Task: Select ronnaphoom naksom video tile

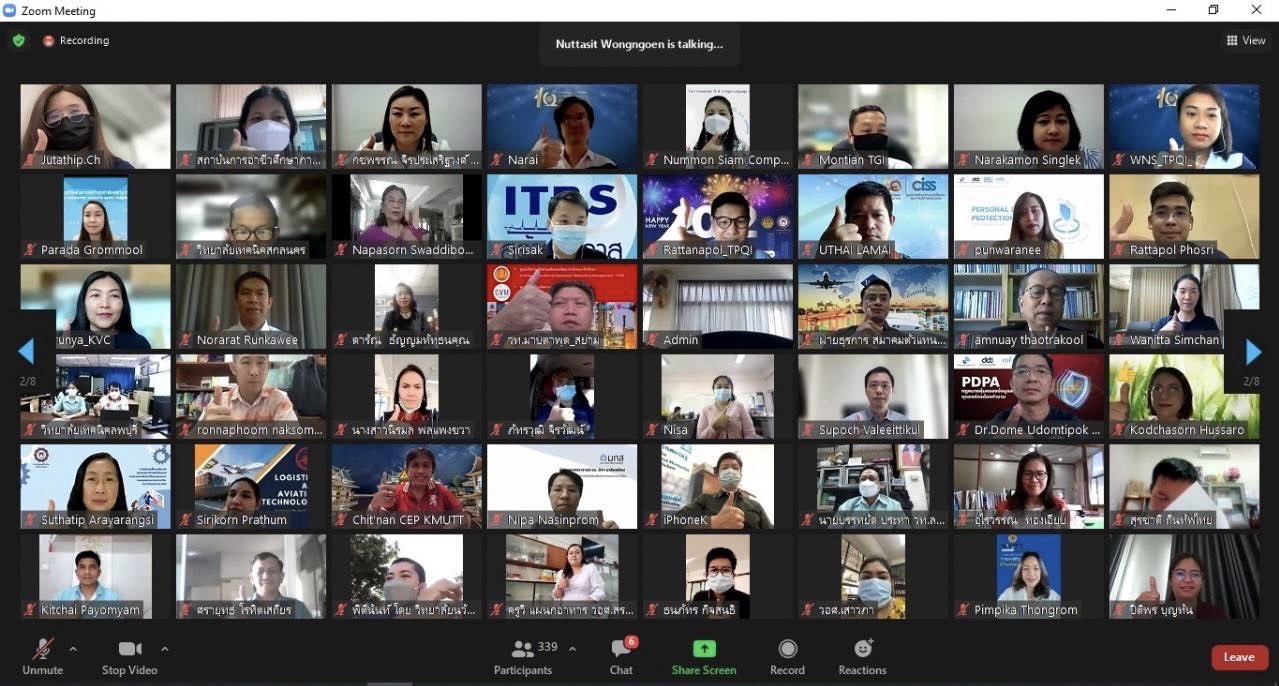Action: 251,396
